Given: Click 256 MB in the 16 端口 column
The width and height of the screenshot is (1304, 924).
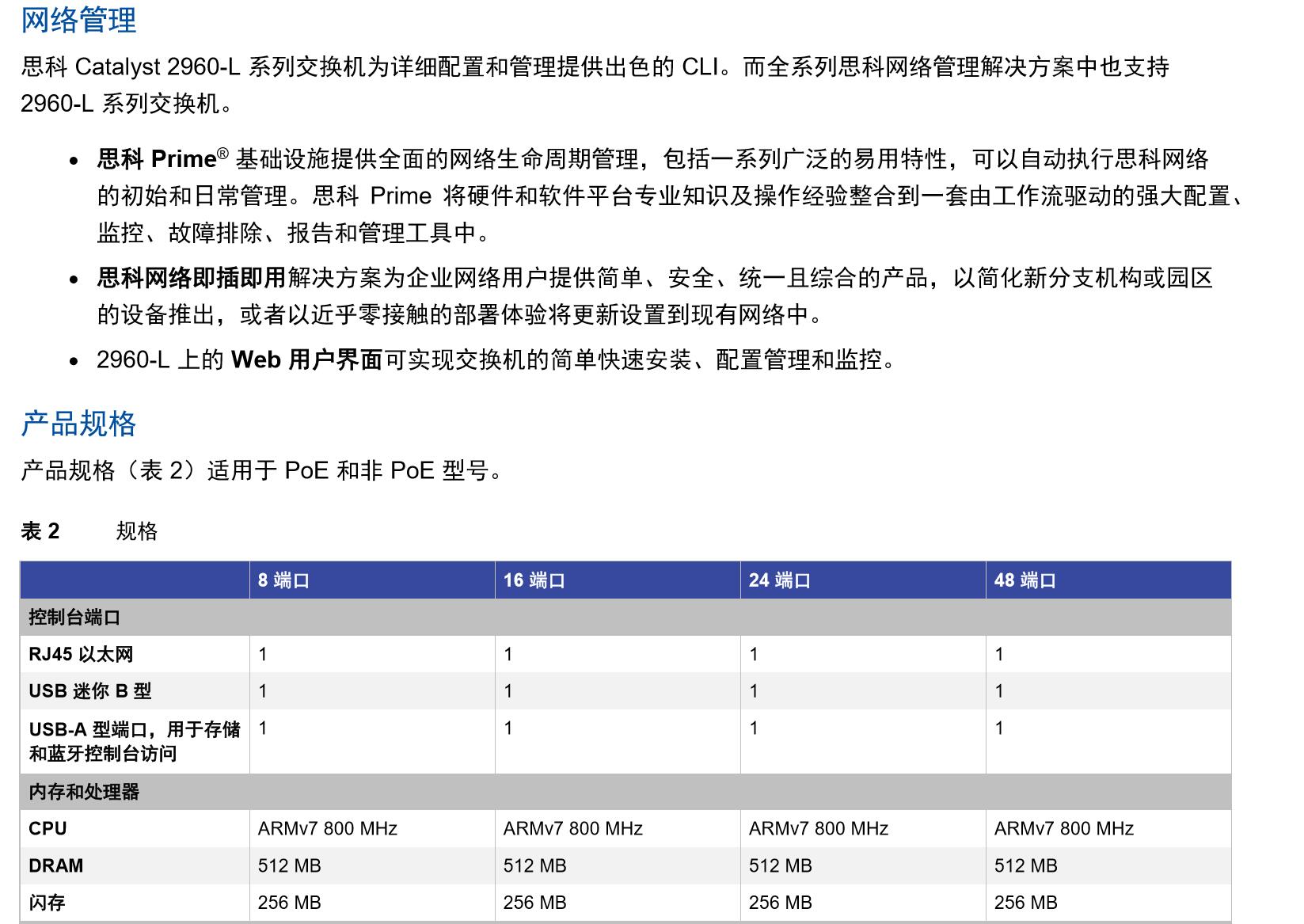Looking at the screenshot, I should tap(534, 903).
